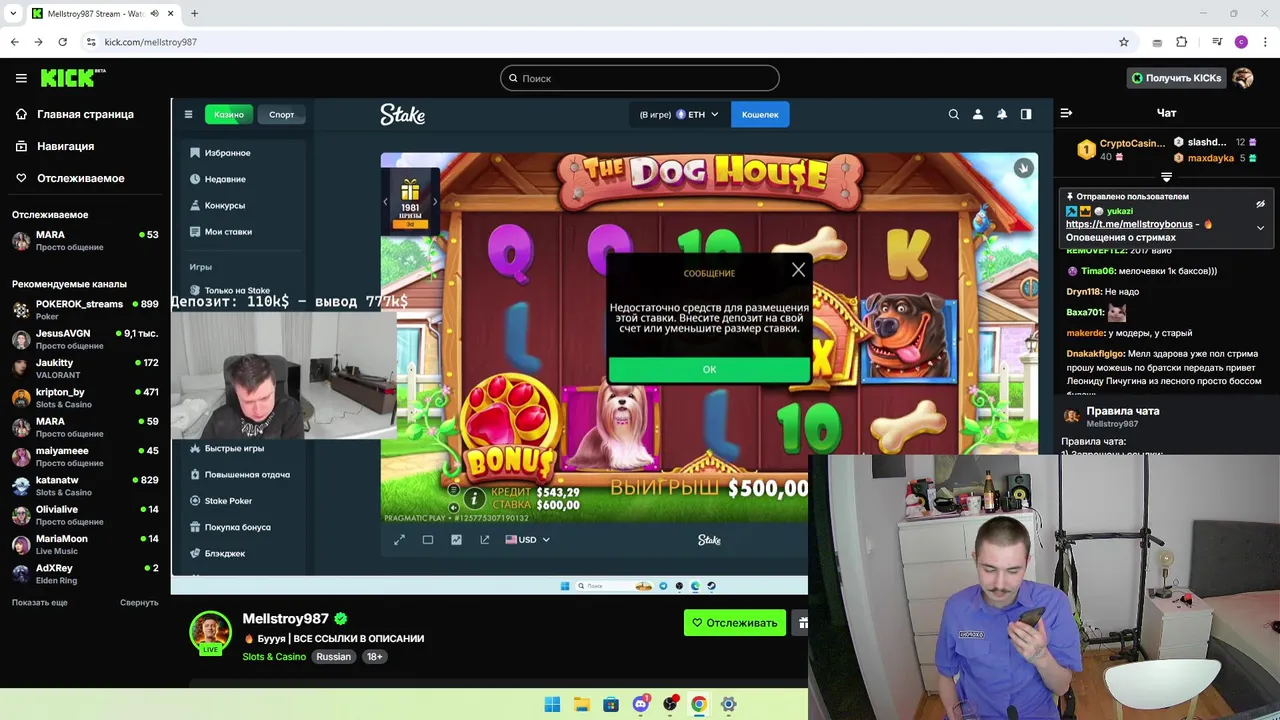This screenshot has width=1280, height=720.
Task: Close the "Сообщение" dialog with X
Action: click(x=798, y=270)
